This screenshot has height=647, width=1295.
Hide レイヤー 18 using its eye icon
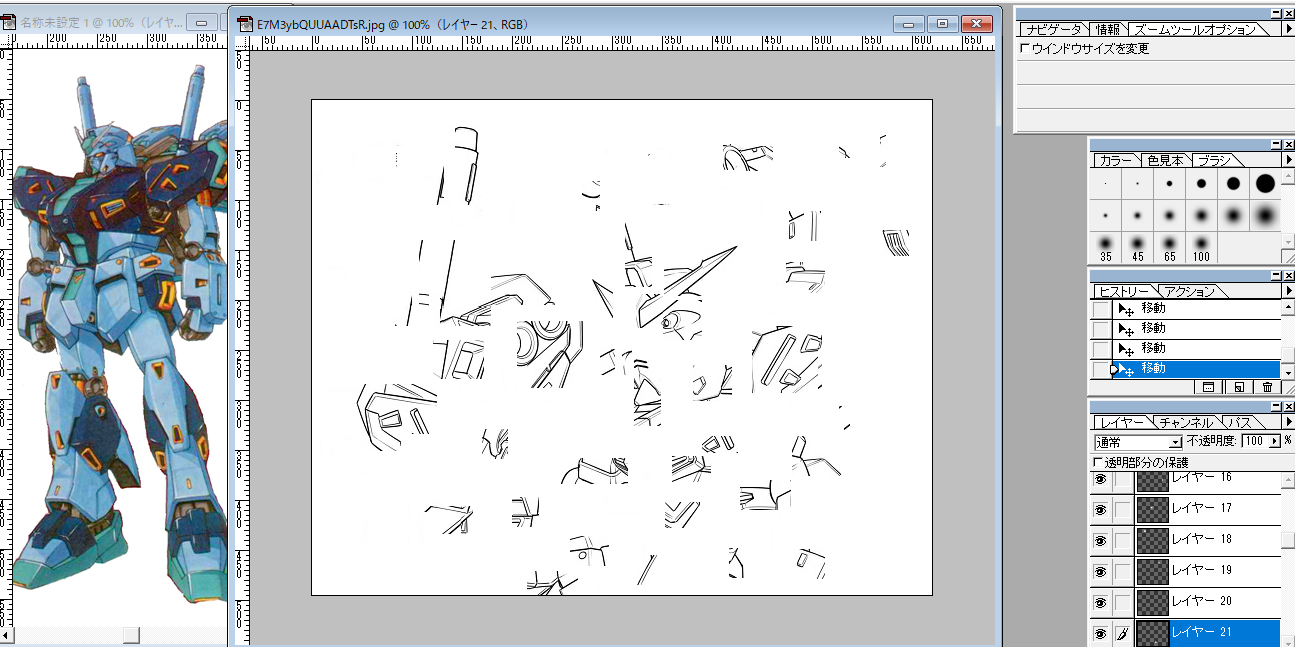coord(1101,540)
